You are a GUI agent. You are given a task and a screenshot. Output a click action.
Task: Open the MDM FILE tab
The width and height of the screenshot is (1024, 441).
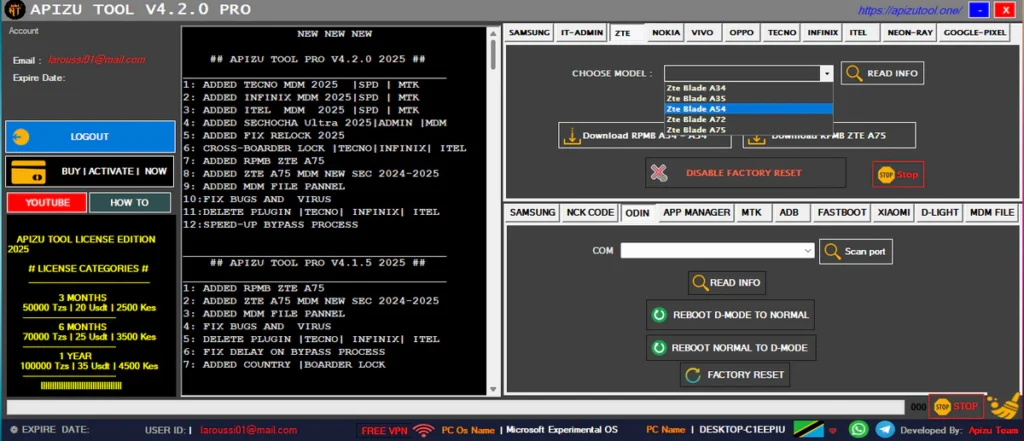click(991, 212)
